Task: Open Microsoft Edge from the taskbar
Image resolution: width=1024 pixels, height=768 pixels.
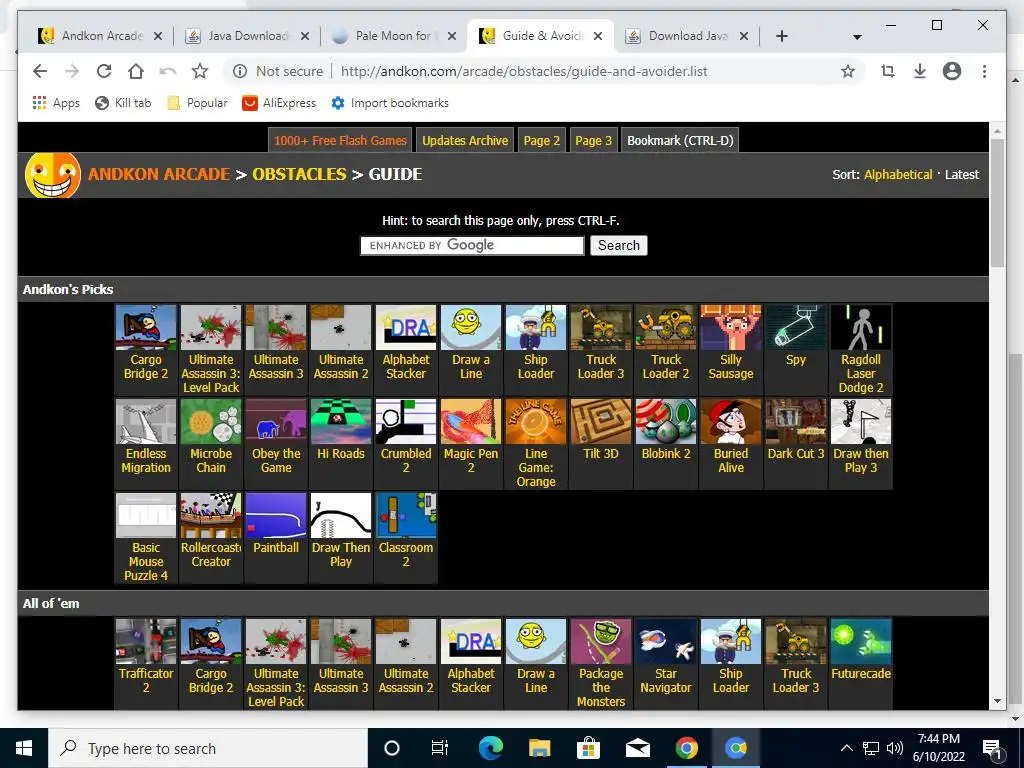Action: click(490, 748)
